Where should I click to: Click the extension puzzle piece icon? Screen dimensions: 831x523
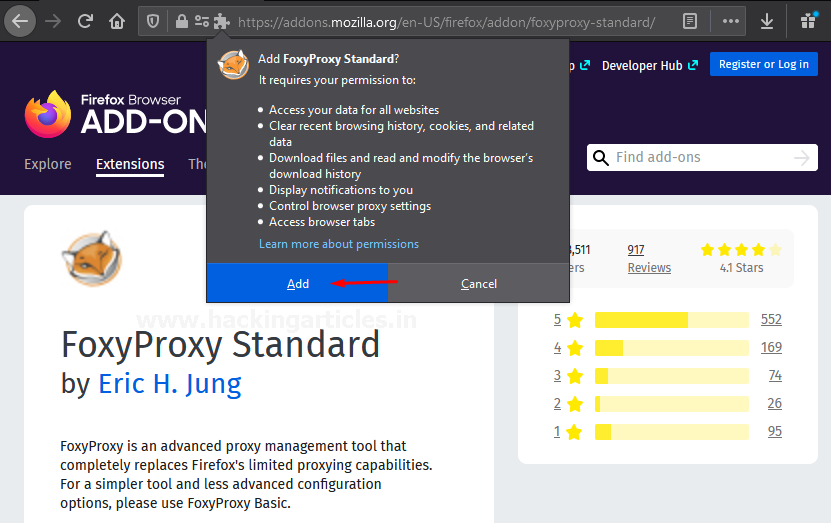pyautogui.click(x=222, y=21)
